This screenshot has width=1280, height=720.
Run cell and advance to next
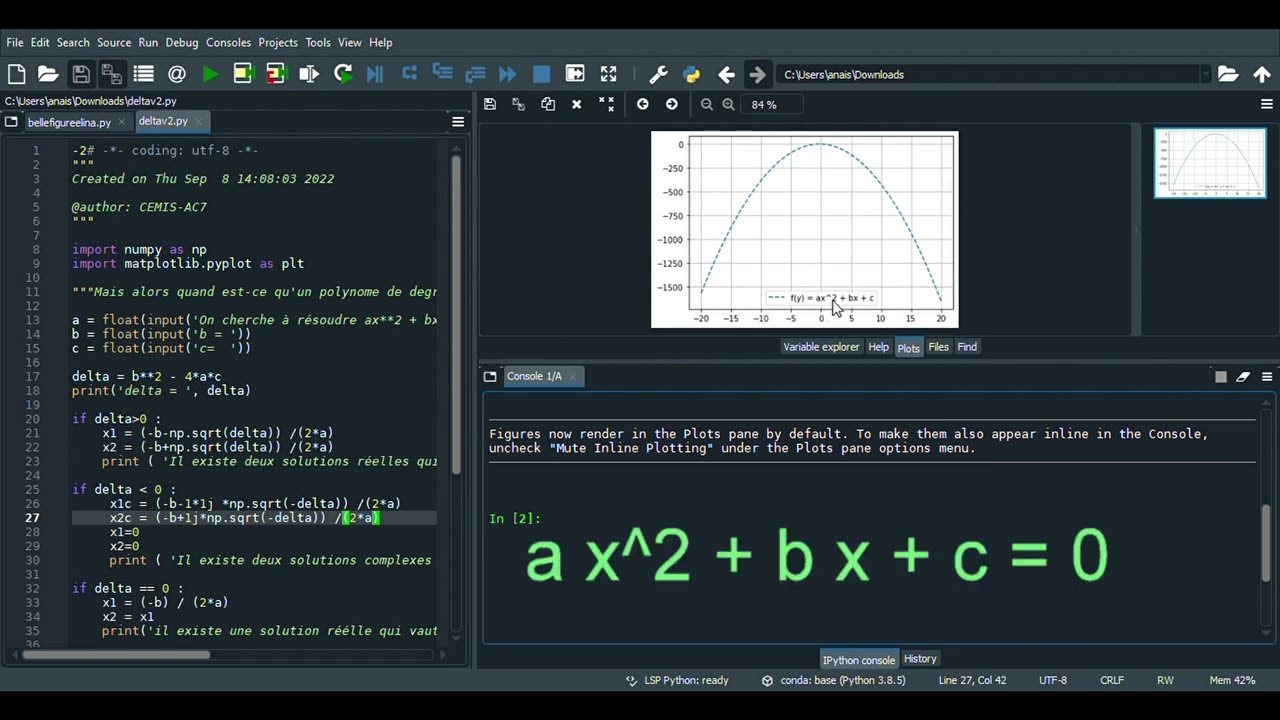coord(276,74)
